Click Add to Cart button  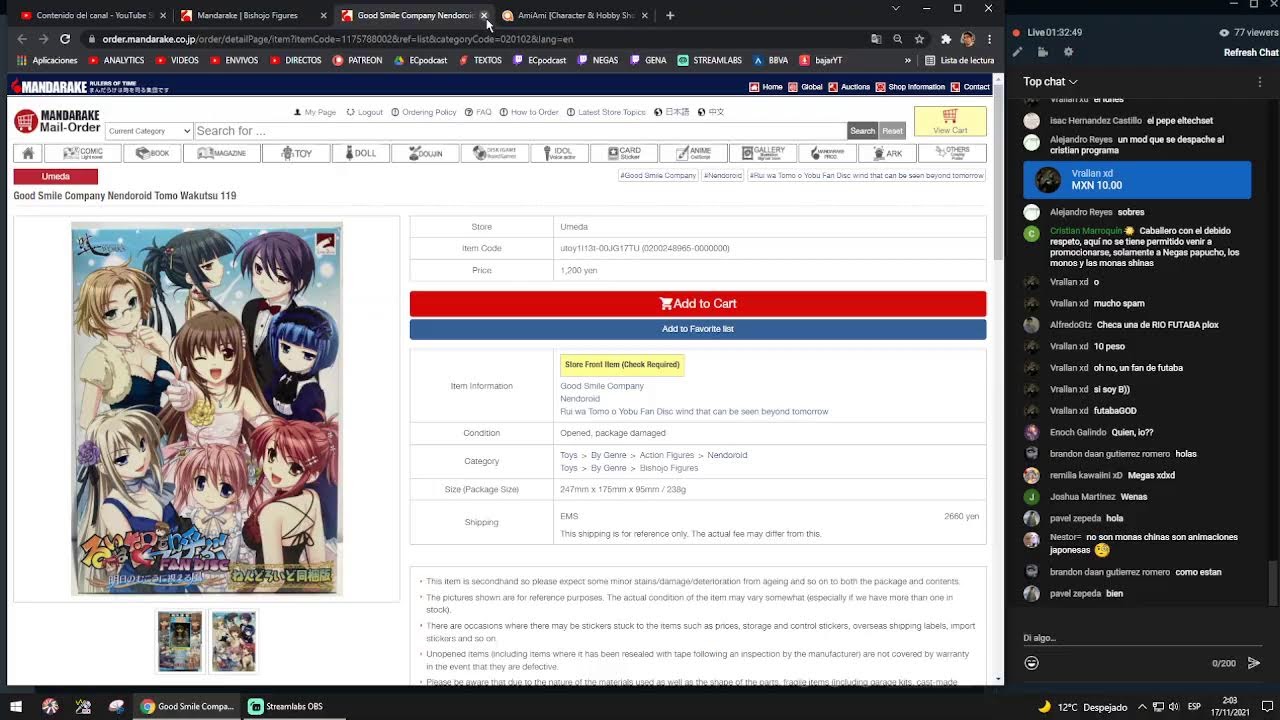pyautogui.click(x=698, y=304)
